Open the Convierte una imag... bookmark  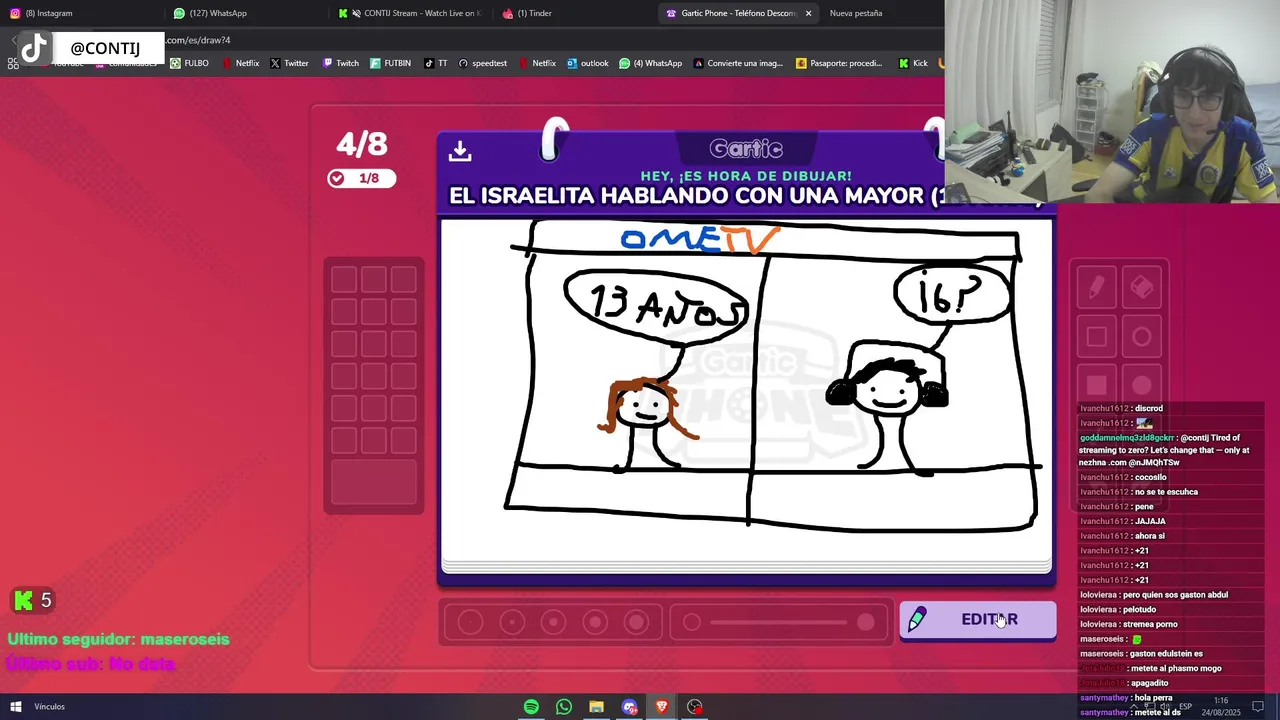tap(738, 63)
